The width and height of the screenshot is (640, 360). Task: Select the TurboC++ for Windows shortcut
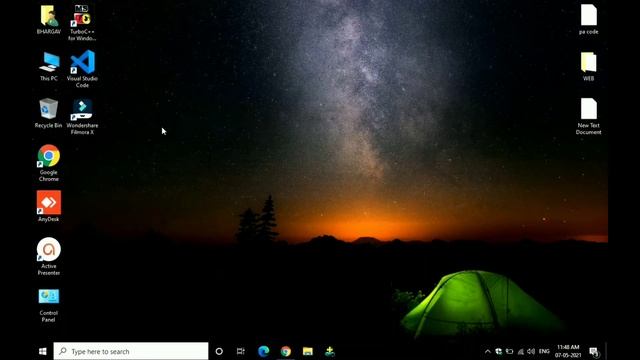point(82,23)
